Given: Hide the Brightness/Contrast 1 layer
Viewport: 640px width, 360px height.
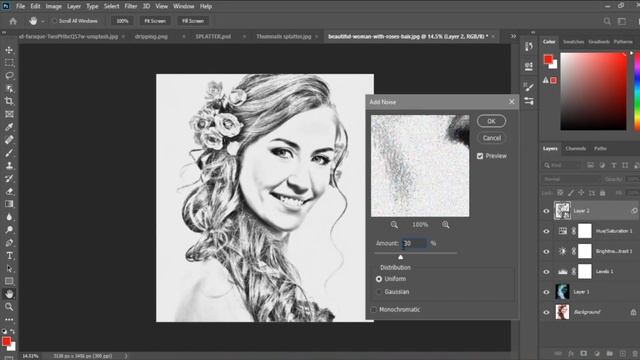Looking at the screenshot, I should coord(547,251).
